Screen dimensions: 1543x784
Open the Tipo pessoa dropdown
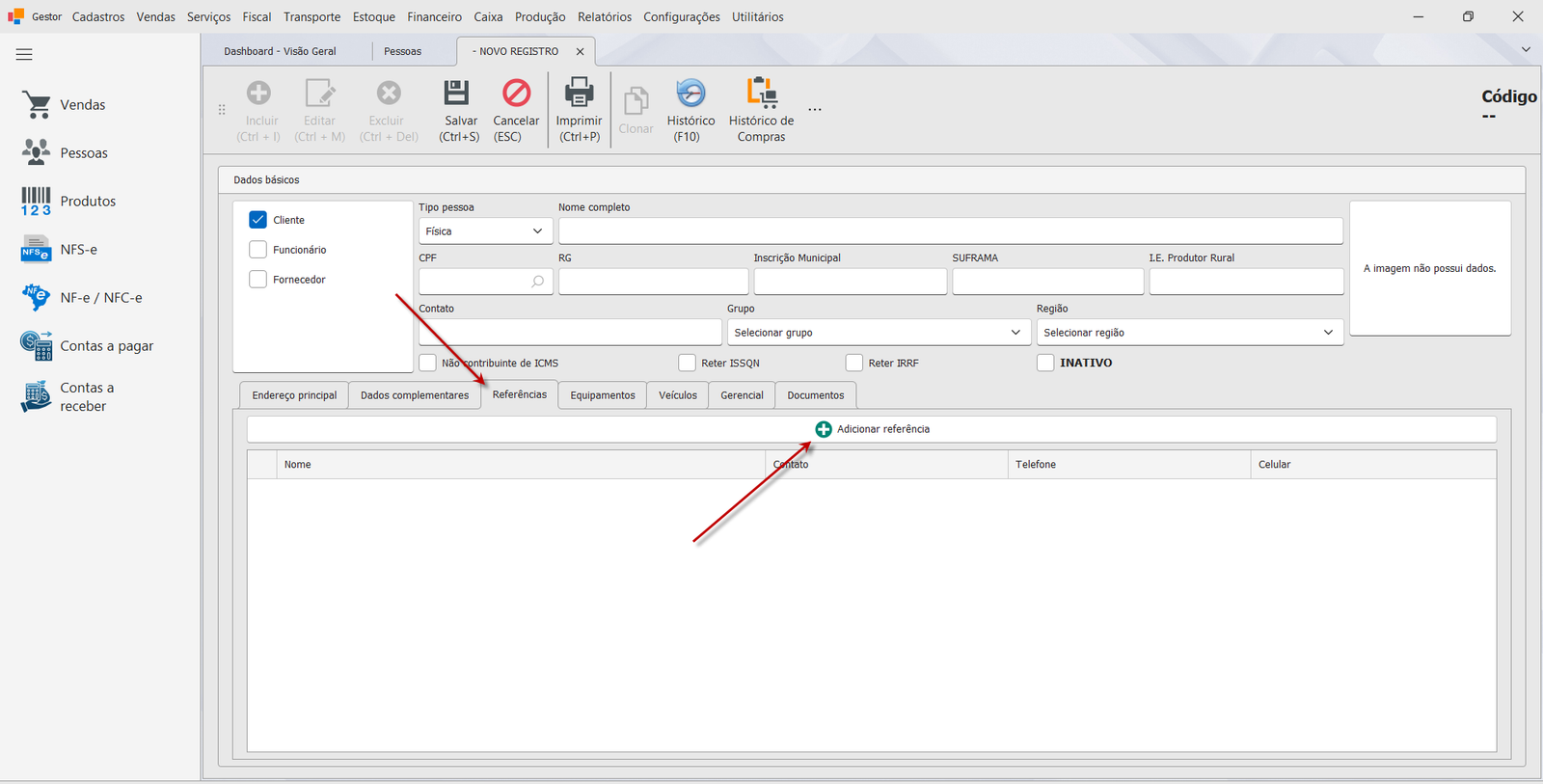click(486, 231)
